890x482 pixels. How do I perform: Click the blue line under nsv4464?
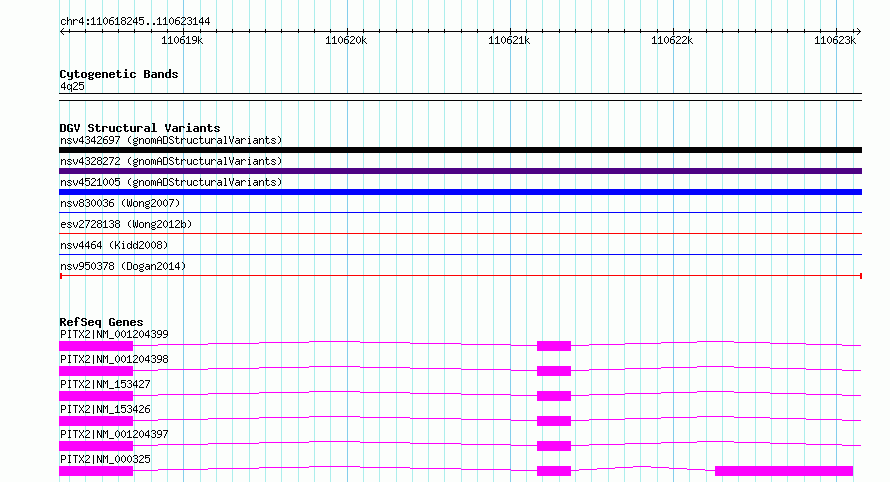(460, 254)
